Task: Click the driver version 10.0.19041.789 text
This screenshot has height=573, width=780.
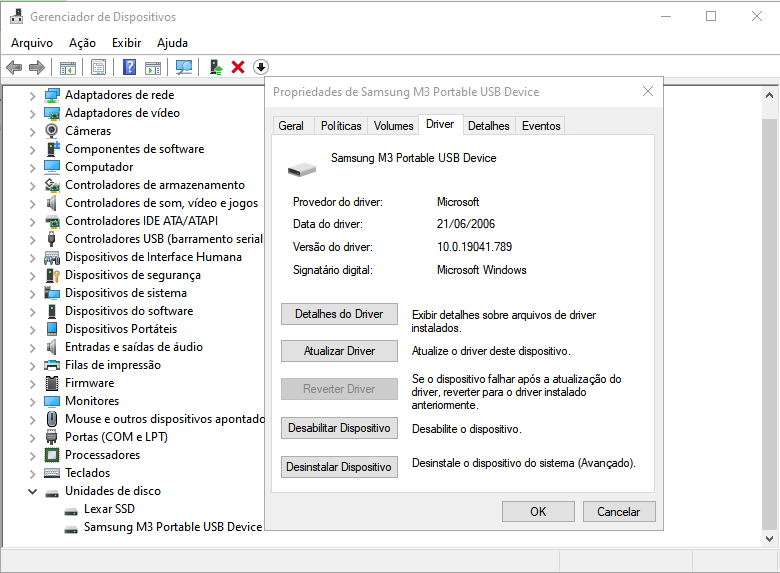Action: pyautogui.click(x=474, y=247)
